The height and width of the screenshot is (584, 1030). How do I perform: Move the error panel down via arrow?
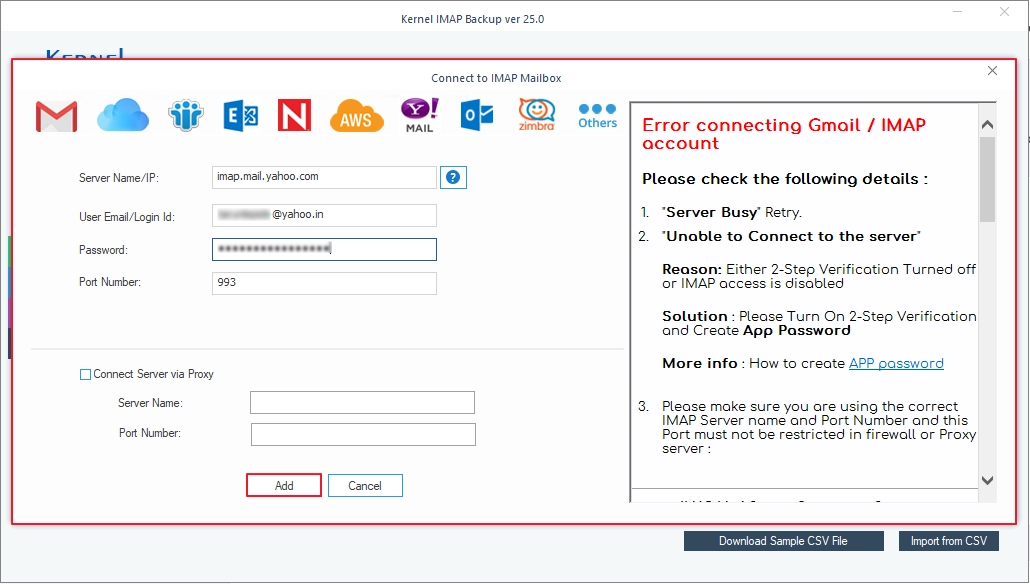coord(987,480)
